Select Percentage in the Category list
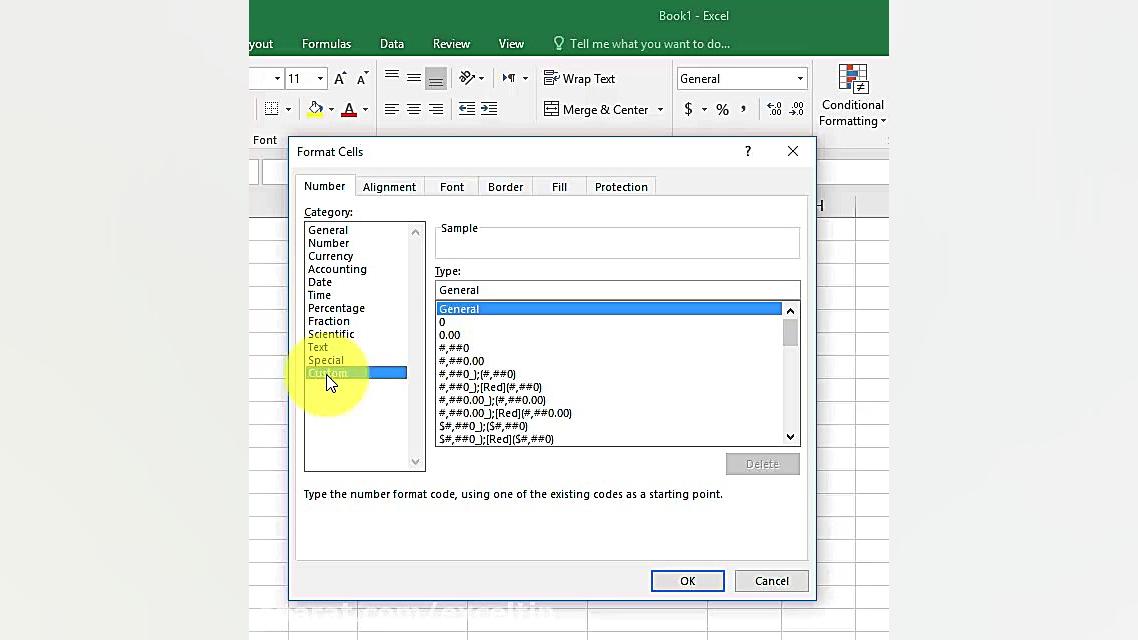Screen dimensions: 1138x640 point(336,308)
